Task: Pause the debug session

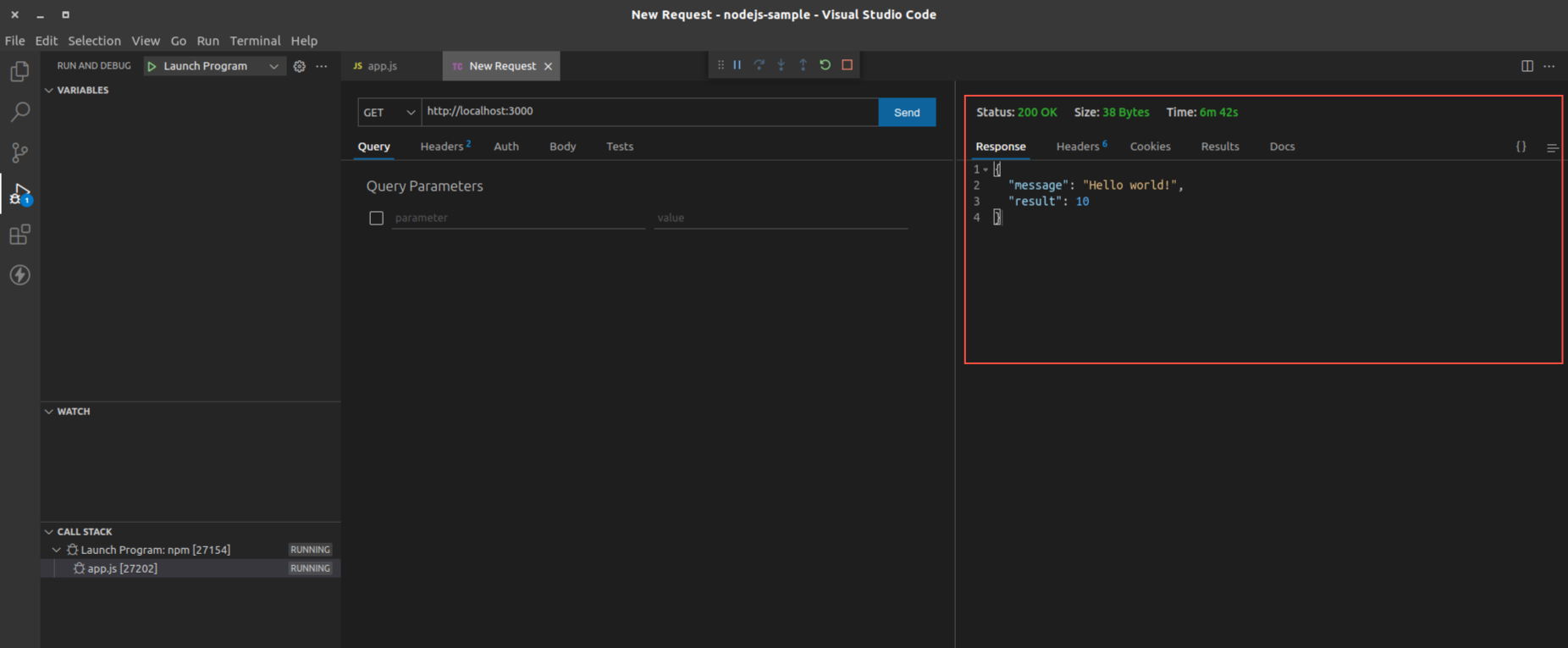Action: [x=737, y=65]
